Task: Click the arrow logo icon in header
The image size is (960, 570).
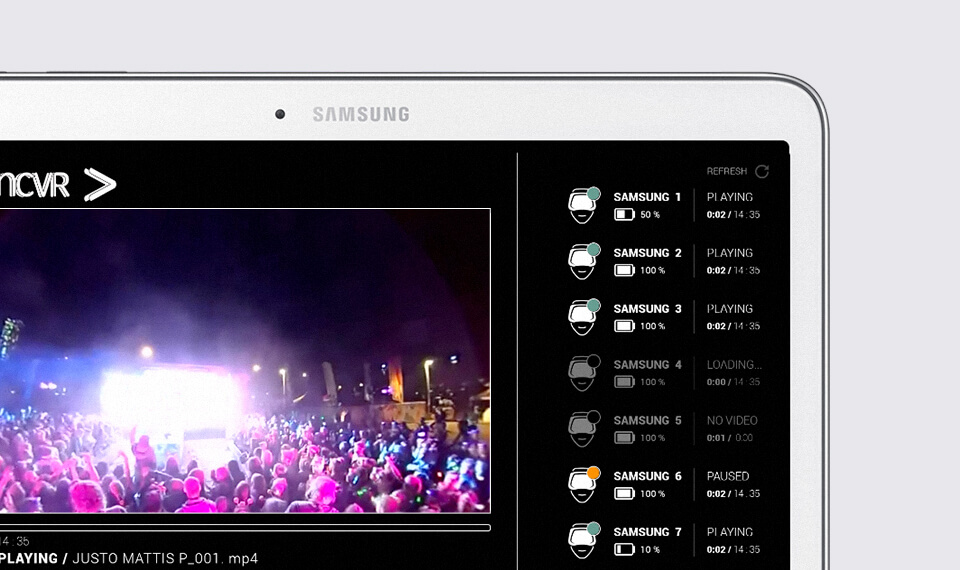Action: click(x=100, y=184)
